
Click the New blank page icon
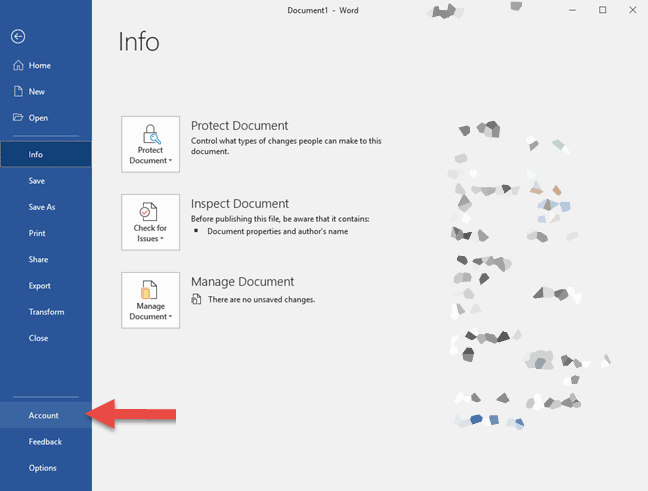(18, 91)
